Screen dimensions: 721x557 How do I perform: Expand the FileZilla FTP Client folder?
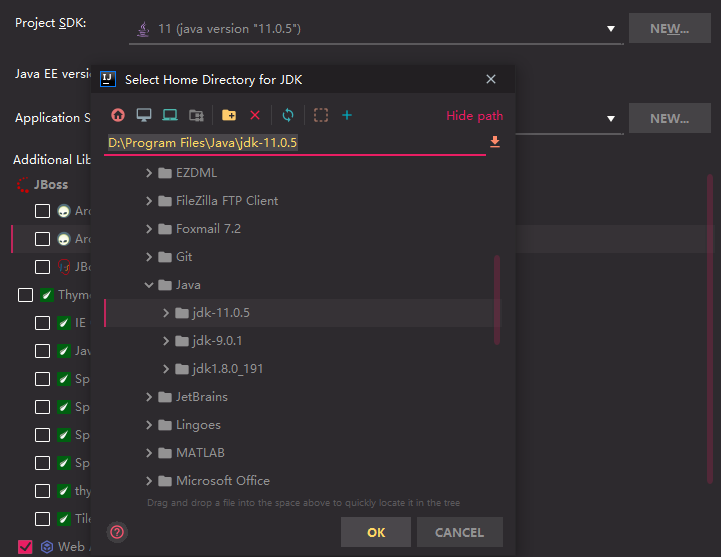pos(149,201)
